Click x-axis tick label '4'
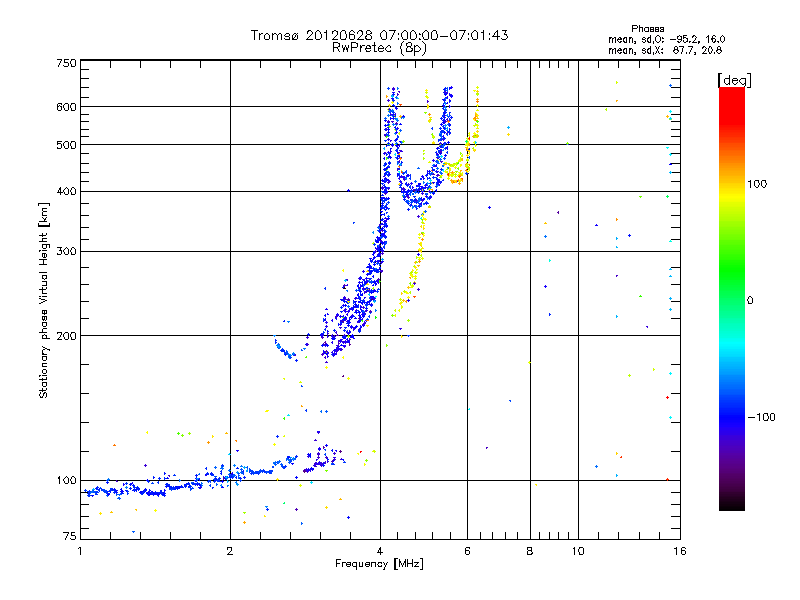Viewport: 800px width, 600px height. [380, 551]
